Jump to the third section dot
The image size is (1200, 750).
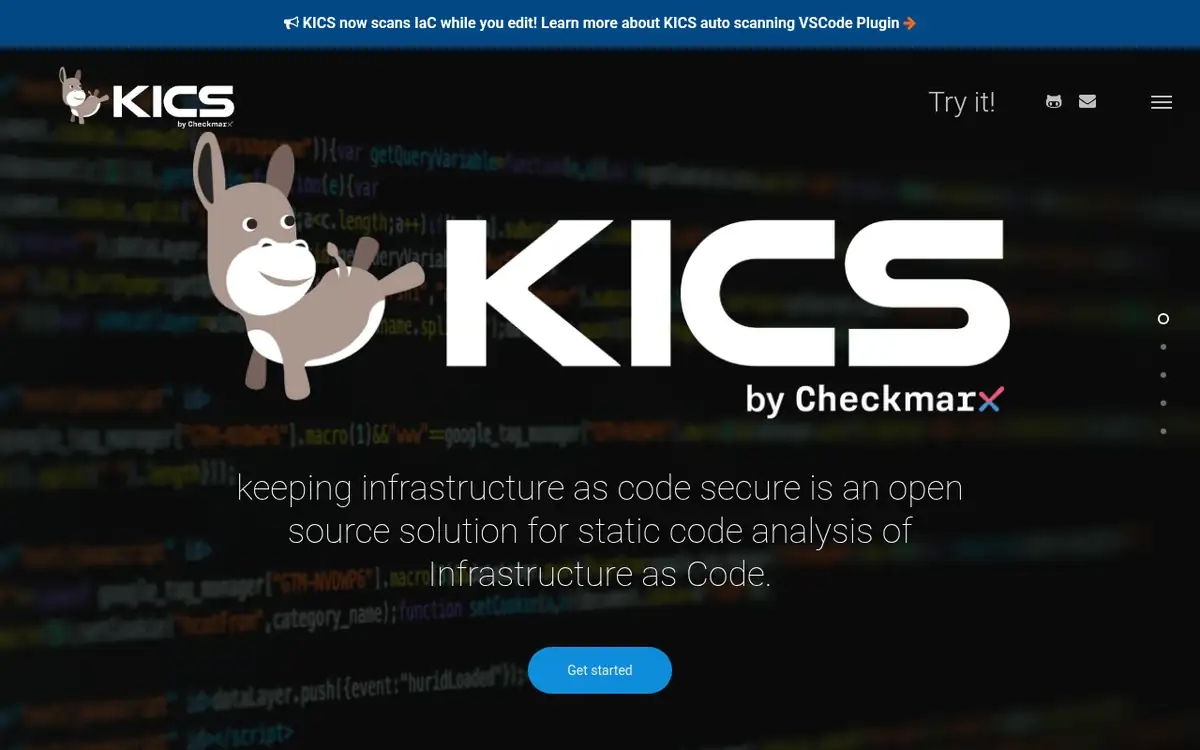tap(1163, 375)
